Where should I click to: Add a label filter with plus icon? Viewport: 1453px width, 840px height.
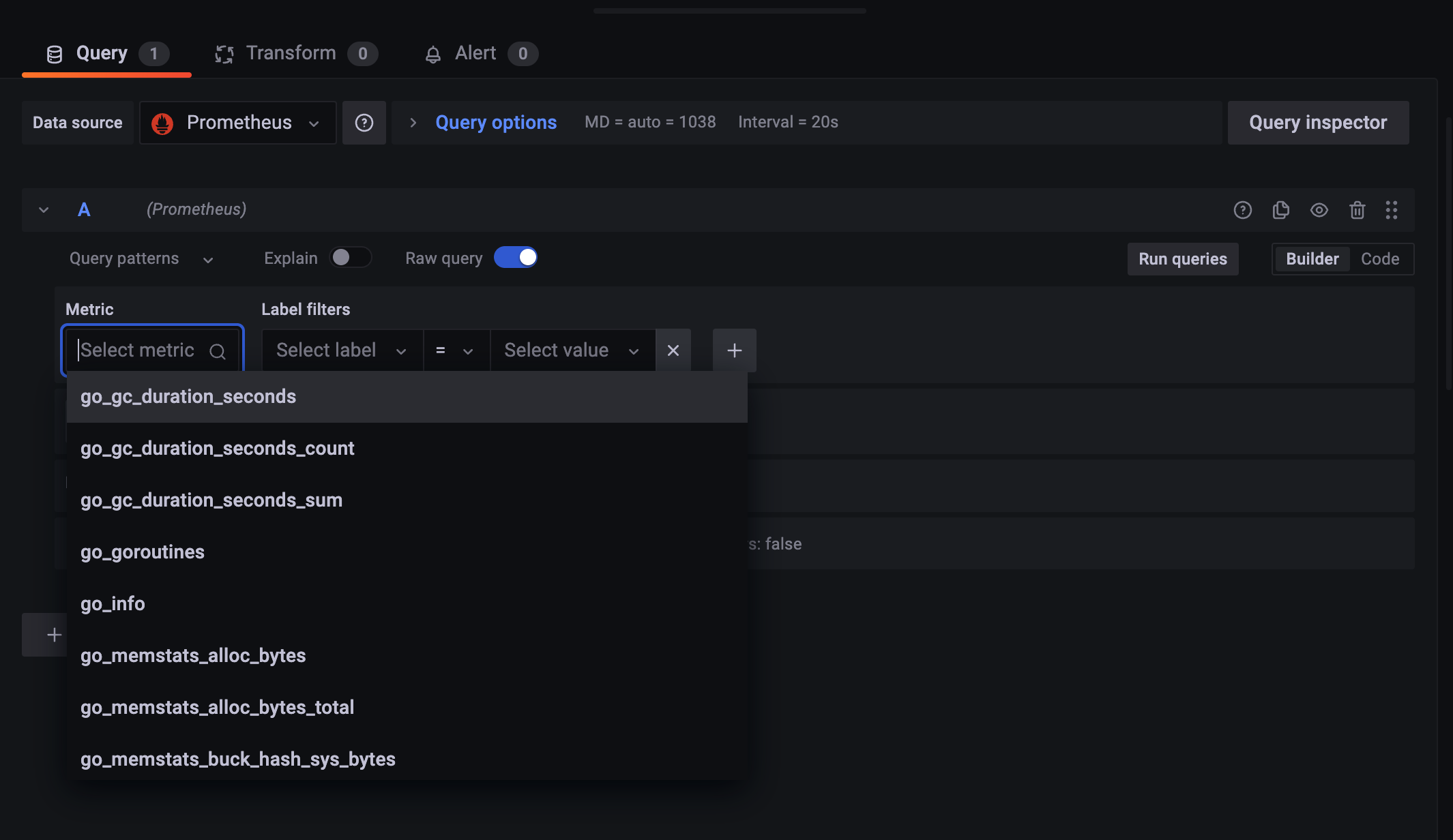click(734, 350)
